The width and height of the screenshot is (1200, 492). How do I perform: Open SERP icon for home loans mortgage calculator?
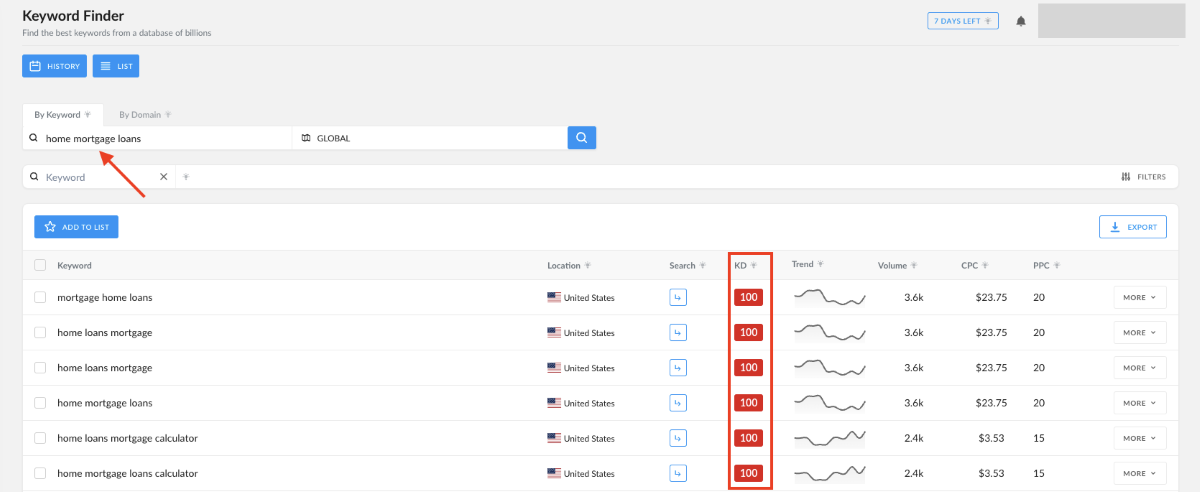click(678, 438)
